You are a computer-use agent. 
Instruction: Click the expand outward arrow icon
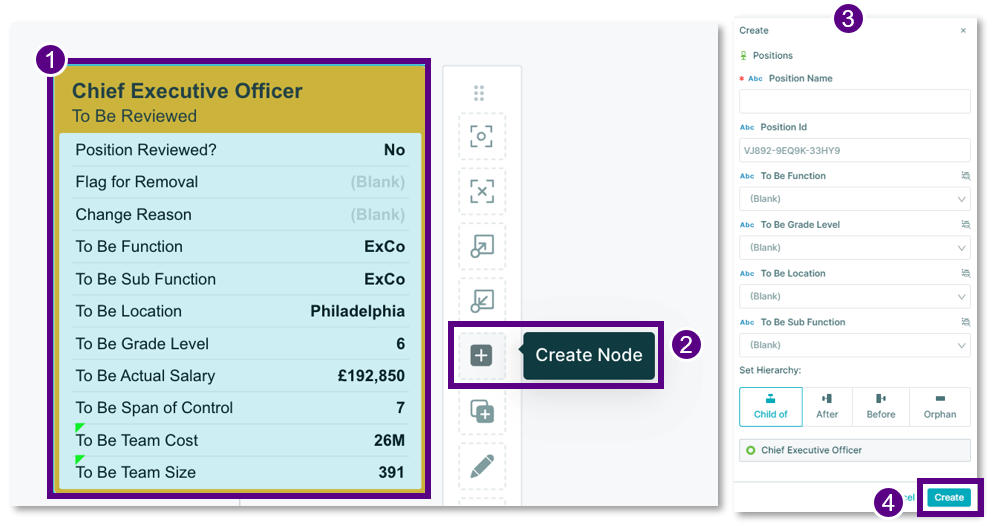(482, 246)
